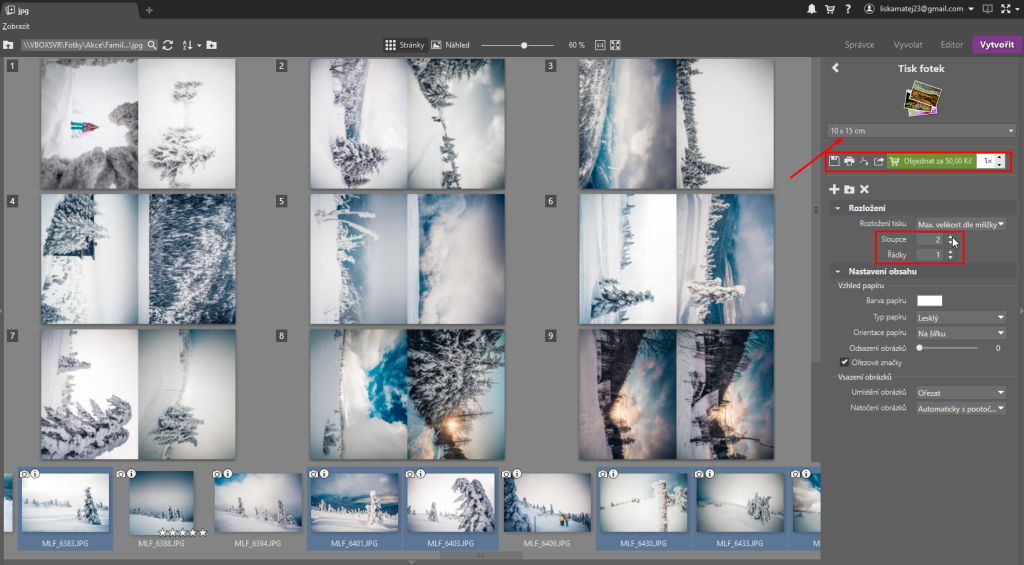The width and height of the screenshot is (1024, 565).
Task: Click the Odsazení obrázků slider handle
Action: click(920, 348)
